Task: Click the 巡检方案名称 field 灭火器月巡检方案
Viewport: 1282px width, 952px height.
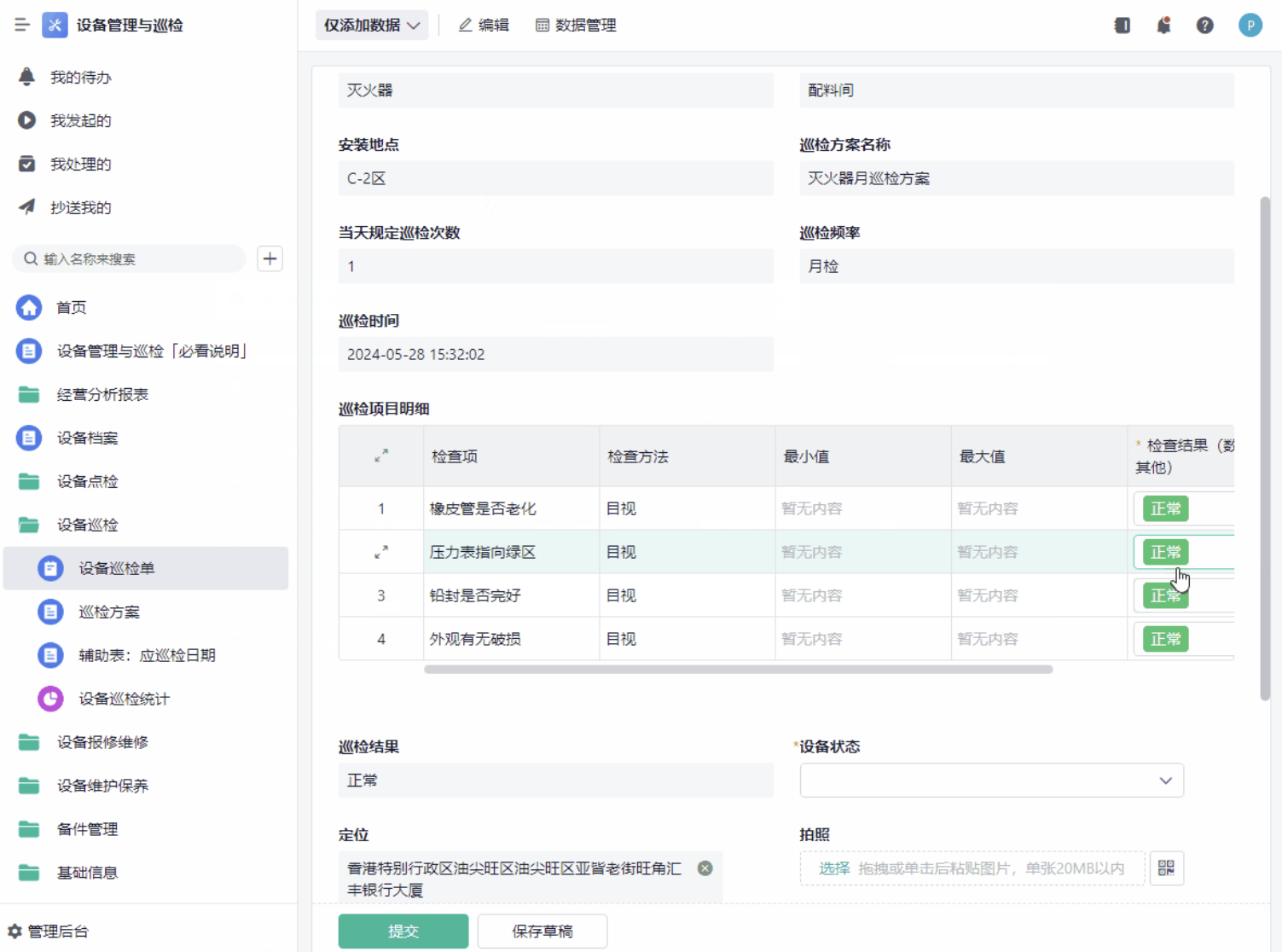Action: click(x=1017, y=178)
